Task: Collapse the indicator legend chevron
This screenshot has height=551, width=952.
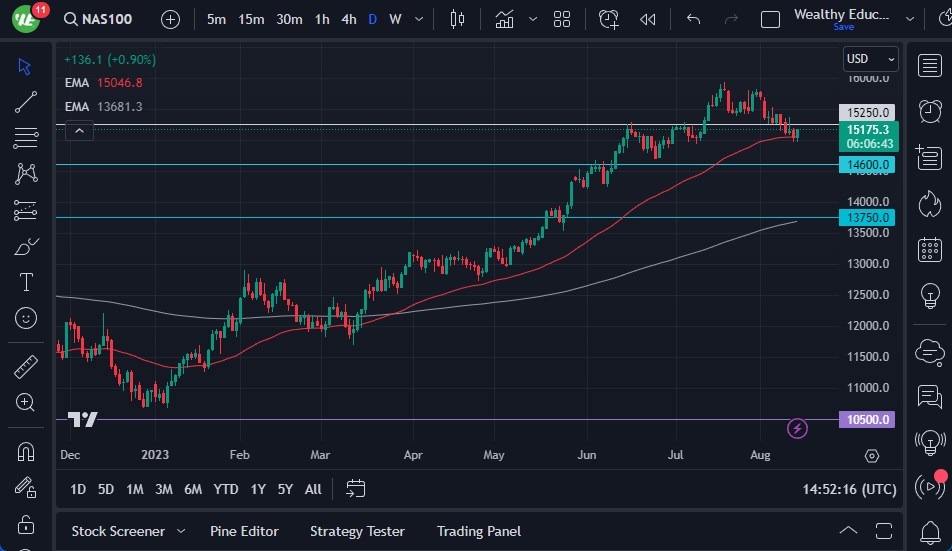Action: [80, 130]
